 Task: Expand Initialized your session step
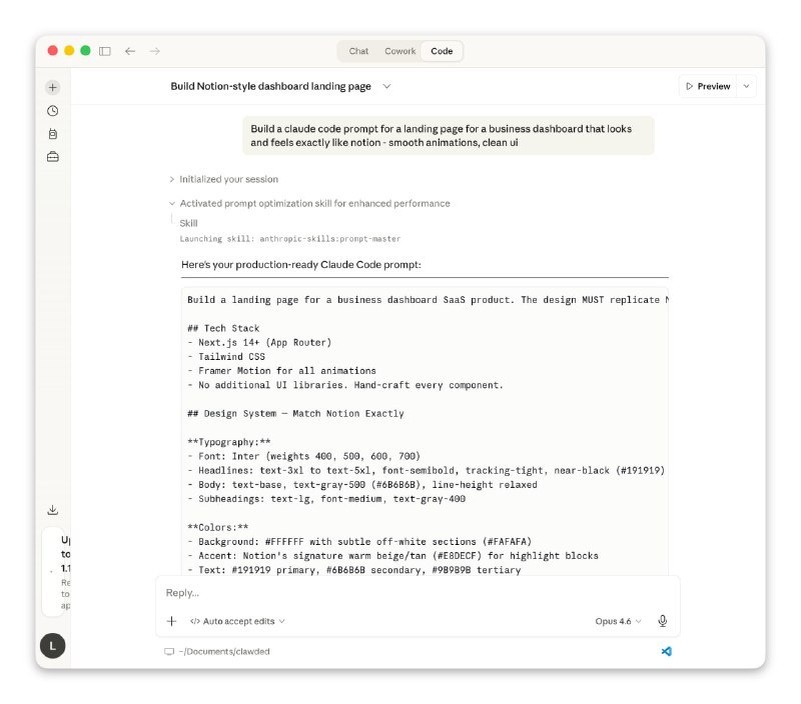224,179
